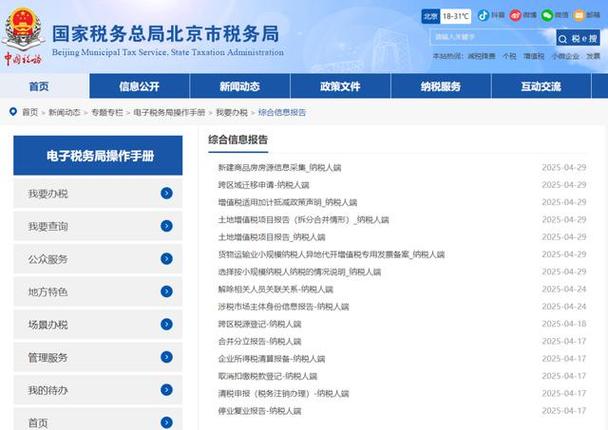Open the 政策文件 navigation tab
608x430 pixels.
point(340,86)
